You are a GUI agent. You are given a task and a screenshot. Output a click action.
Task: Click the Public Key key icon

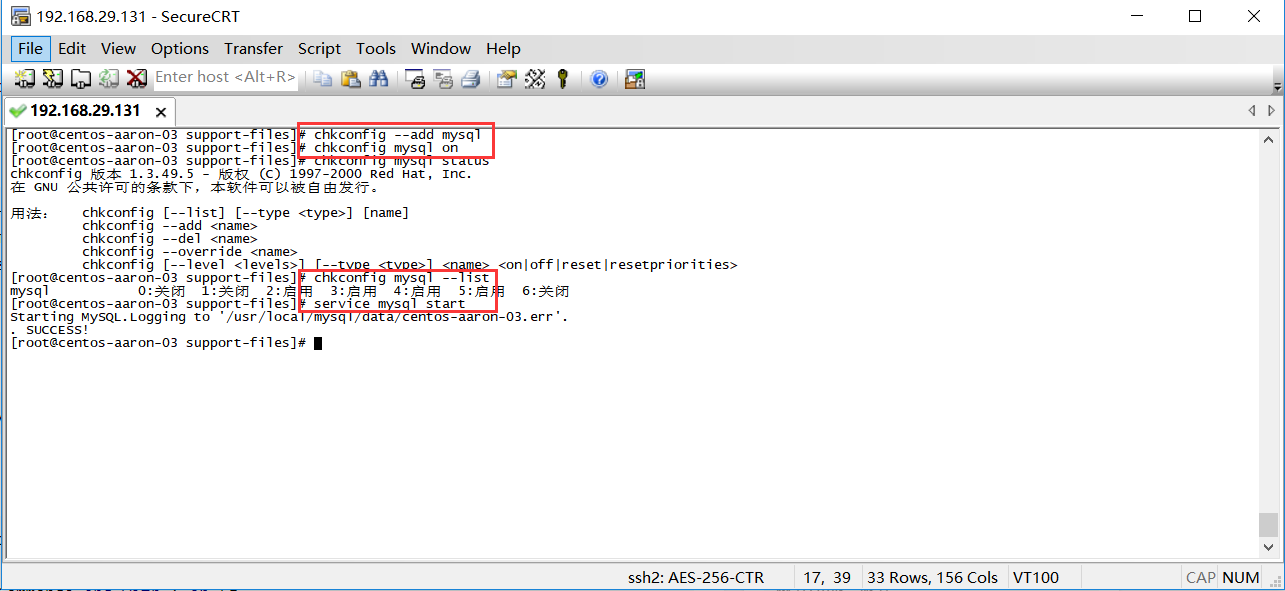click(x=563, y=78)
